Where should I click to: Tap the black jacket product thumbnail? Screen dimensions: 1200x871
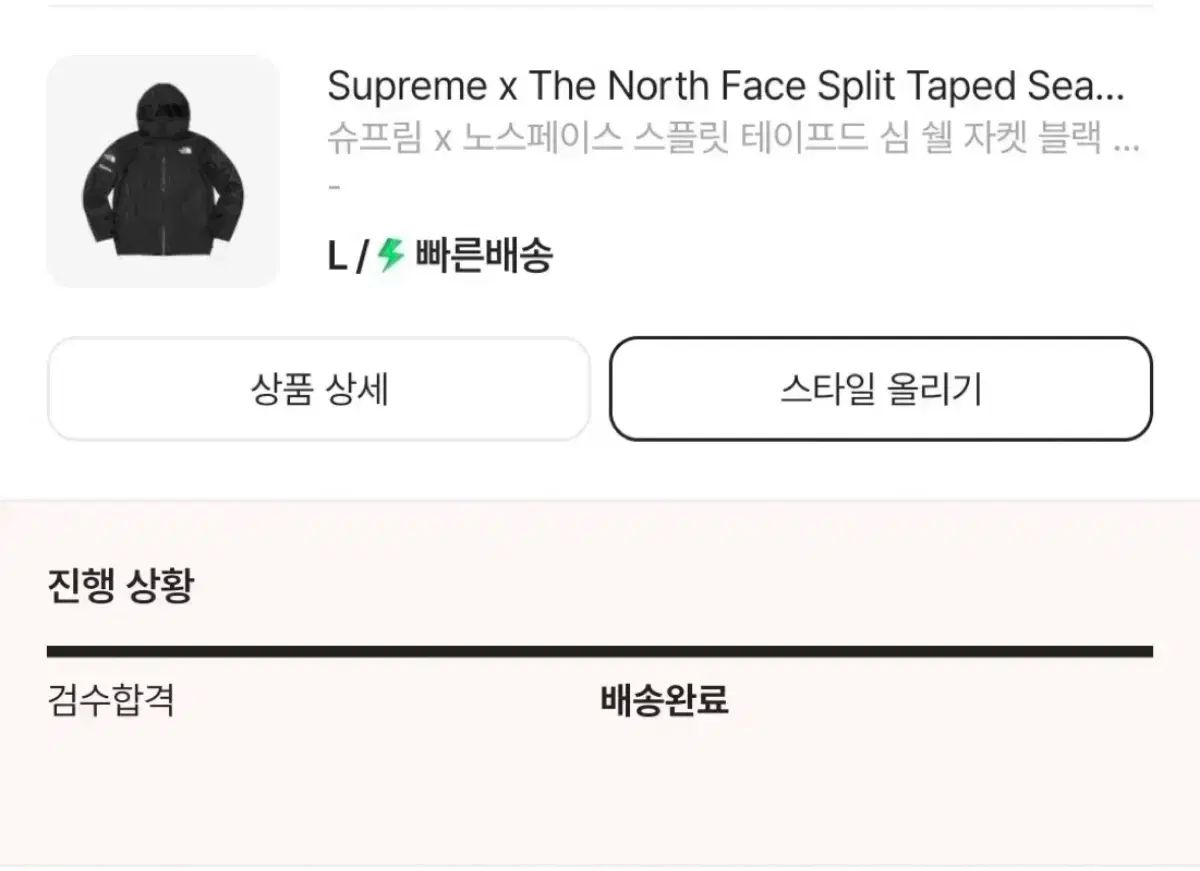tap(163, 171)
